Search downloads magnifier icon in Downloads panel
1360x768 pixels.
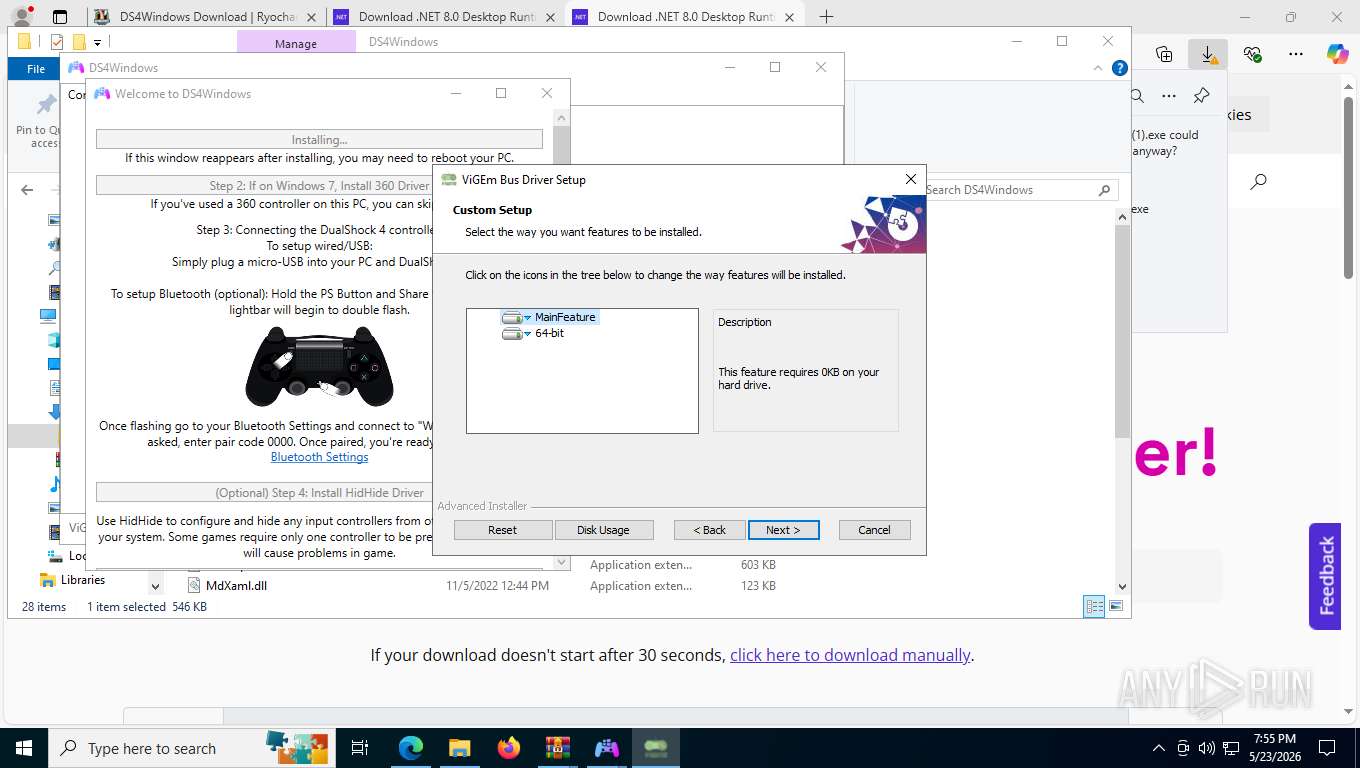(x=1138, y=96)
